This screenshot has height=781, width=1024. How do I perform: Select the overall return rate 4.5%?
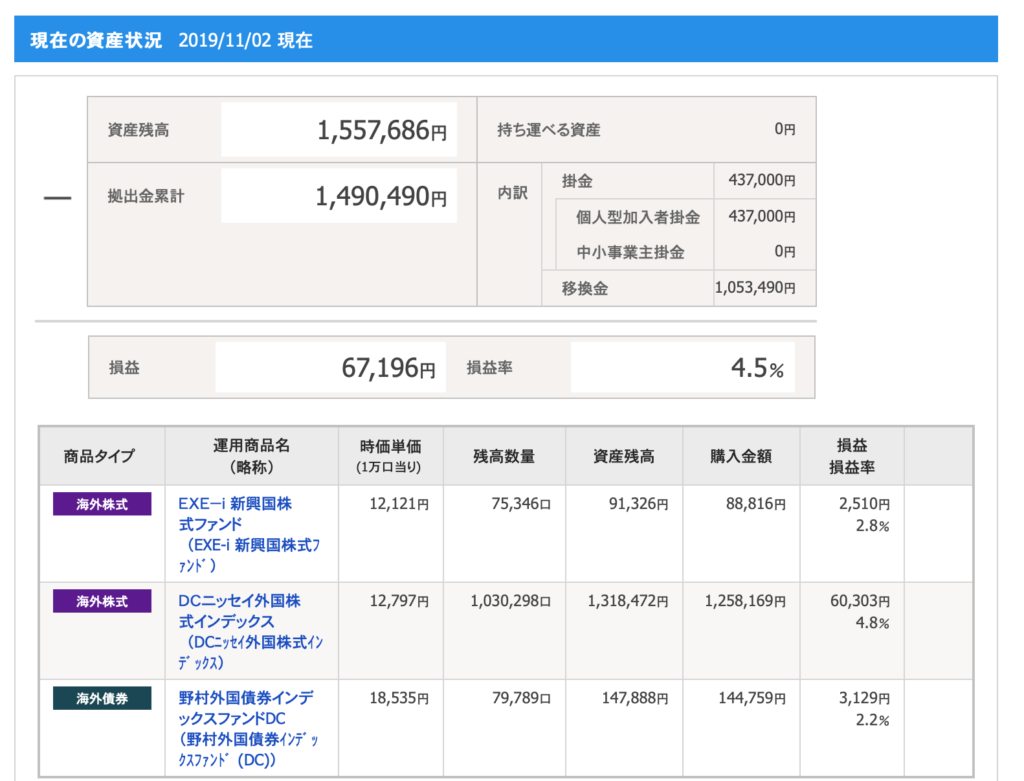(x=758, y=368)
